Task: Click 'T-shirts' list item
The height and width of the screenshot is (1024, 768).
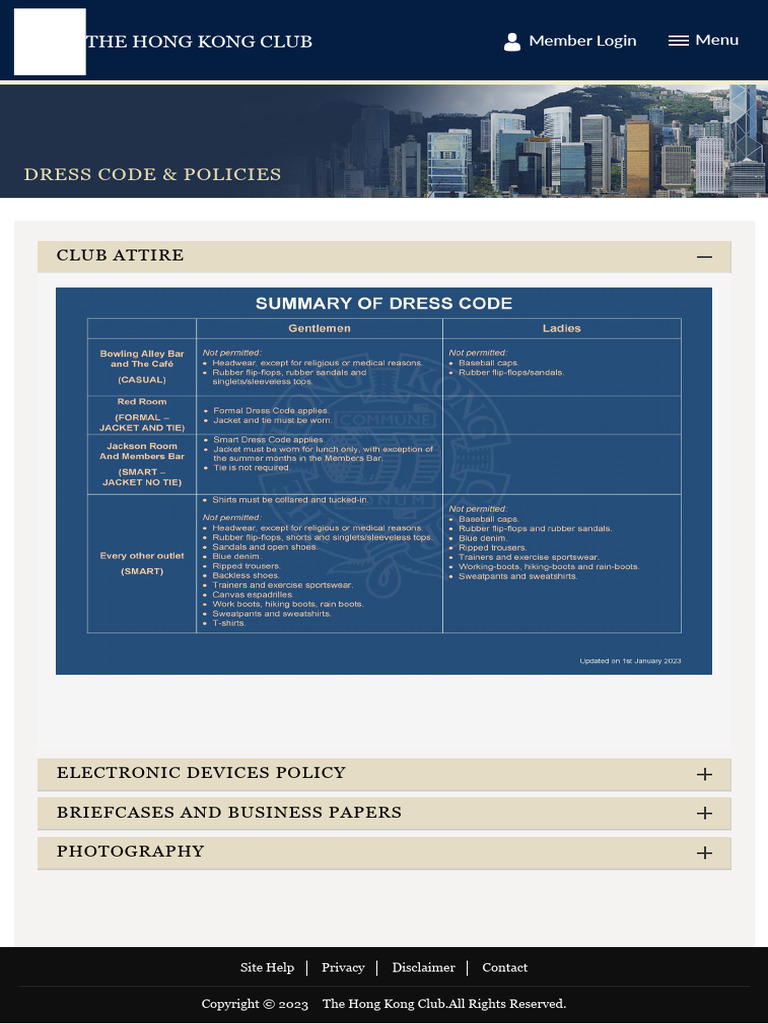Action: pyautogui.click(x=229, y=623)
